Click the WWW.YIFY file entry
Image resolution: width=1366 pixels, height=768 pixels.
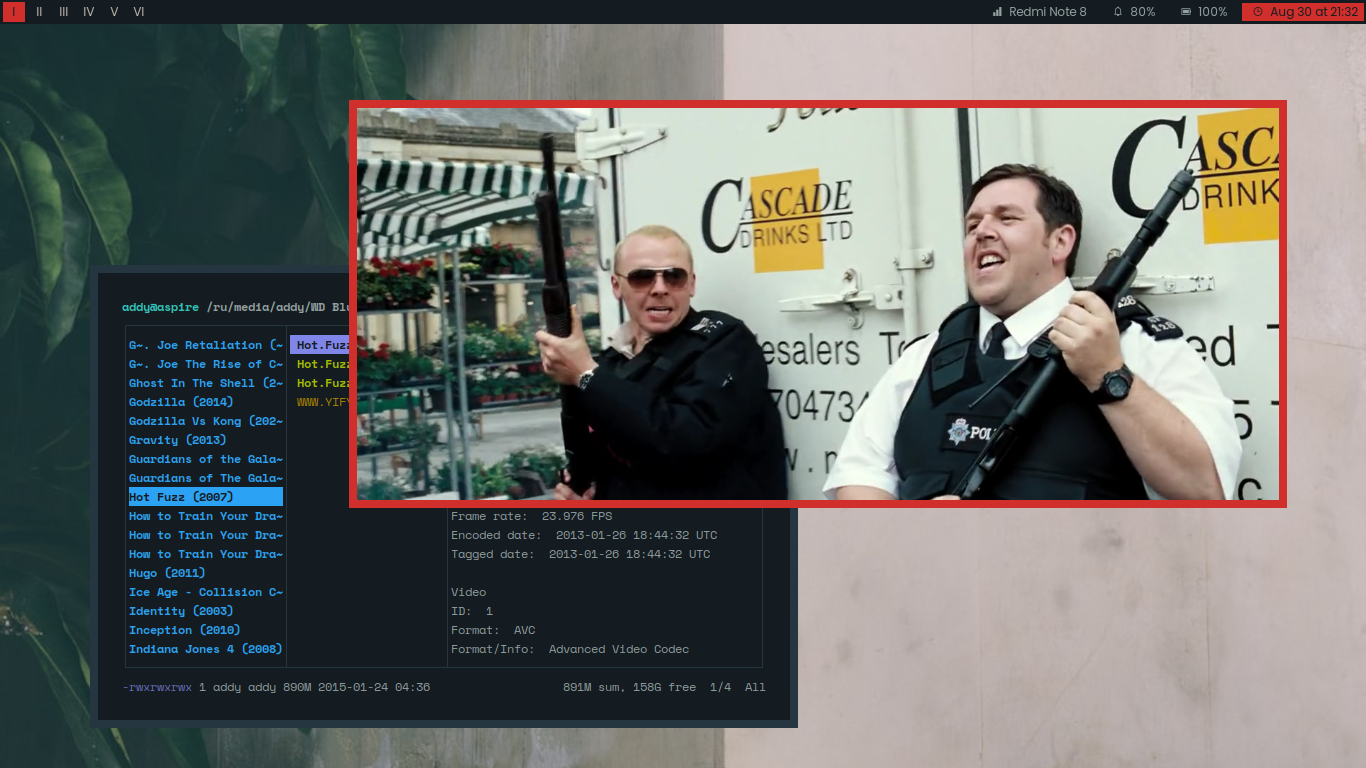(x=322, y=402)
